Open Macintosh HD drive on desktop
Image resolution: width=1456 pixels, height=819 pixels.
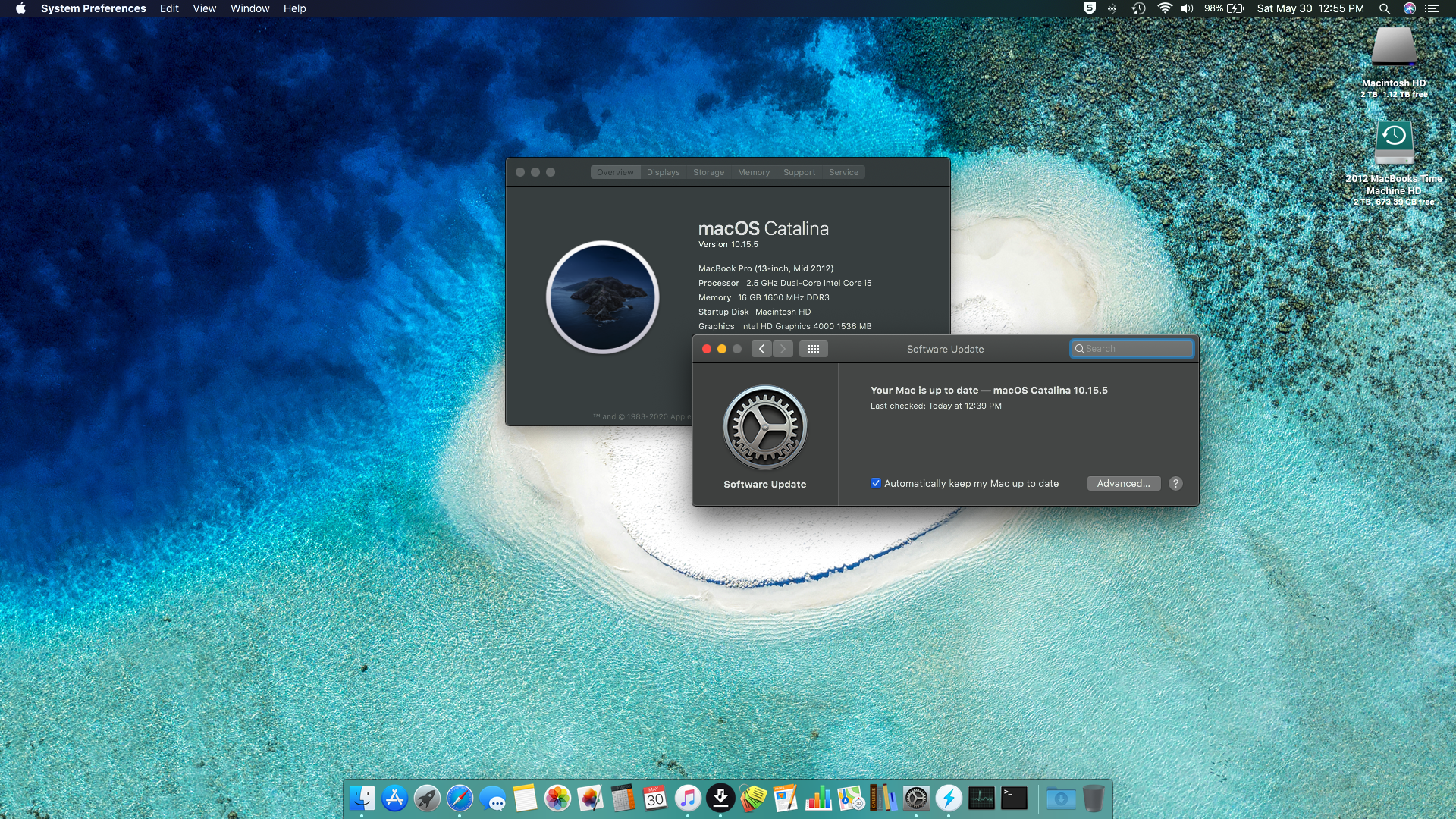(x=1394, y=47)
